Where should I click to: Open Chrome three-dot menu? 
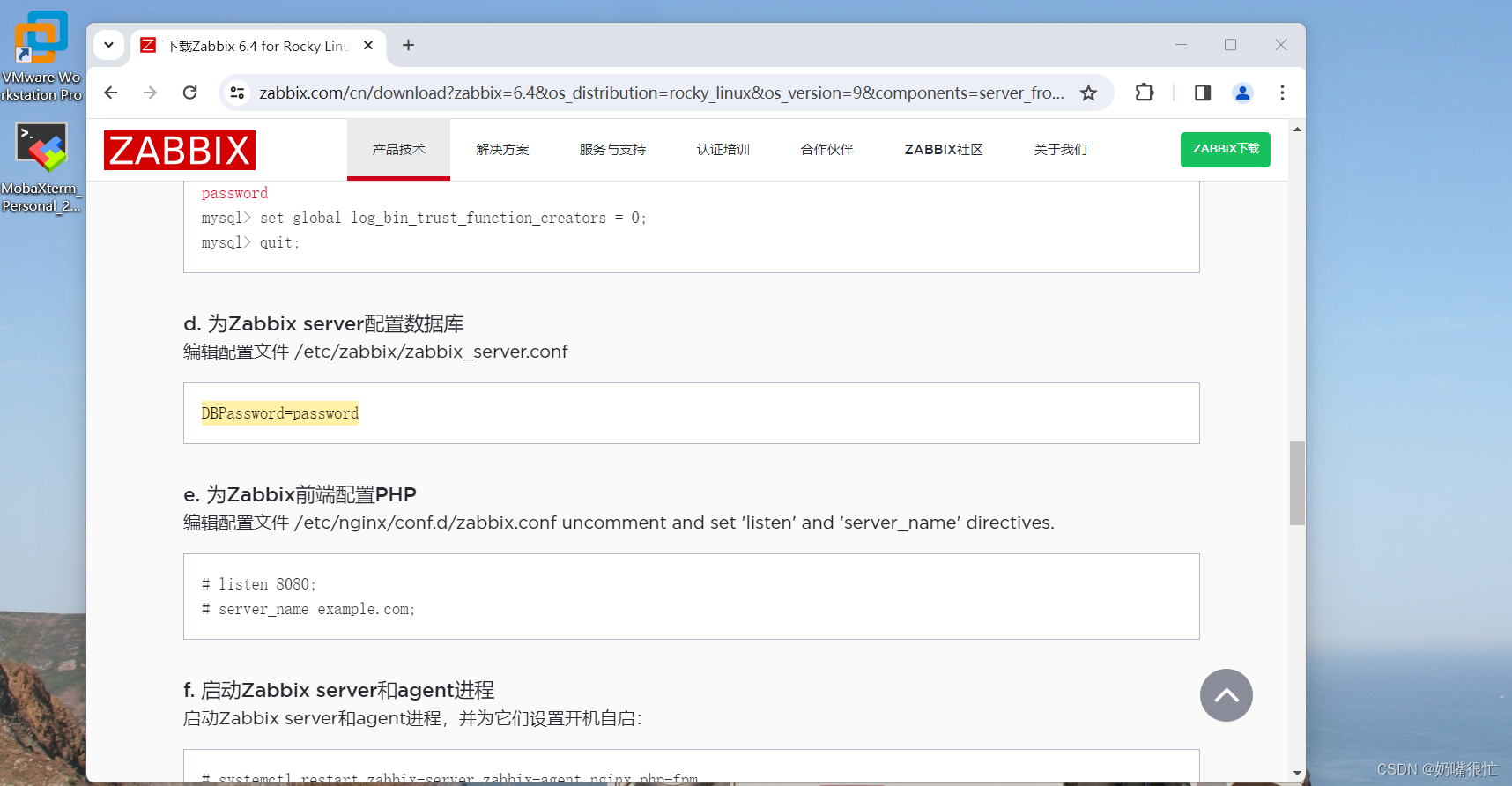pyautogui.click(x=1282, y=93)
